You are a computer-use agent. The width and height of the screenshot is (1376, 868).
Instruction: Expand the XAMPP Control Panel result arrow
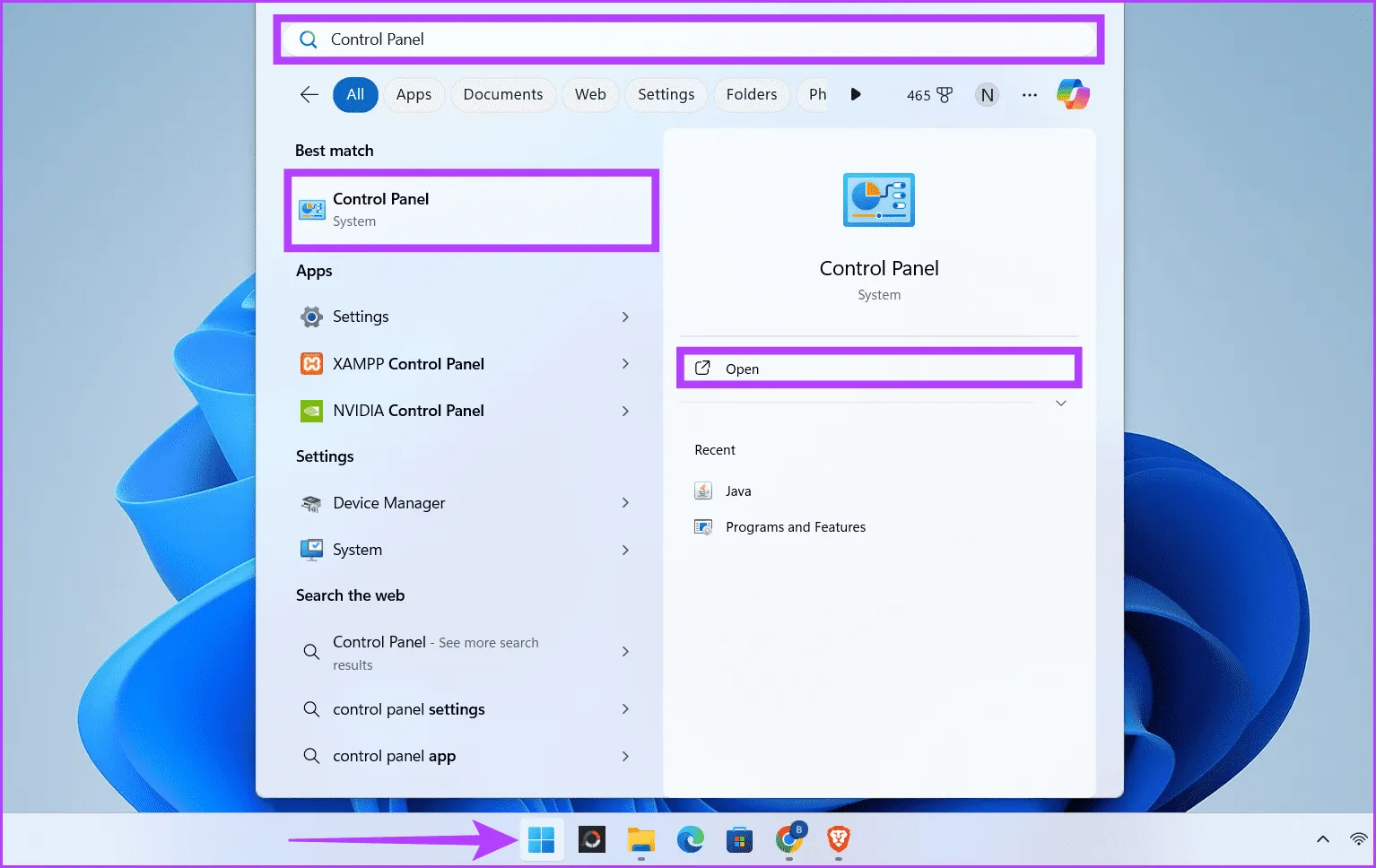pyautogui.click(x=625, y=363)
